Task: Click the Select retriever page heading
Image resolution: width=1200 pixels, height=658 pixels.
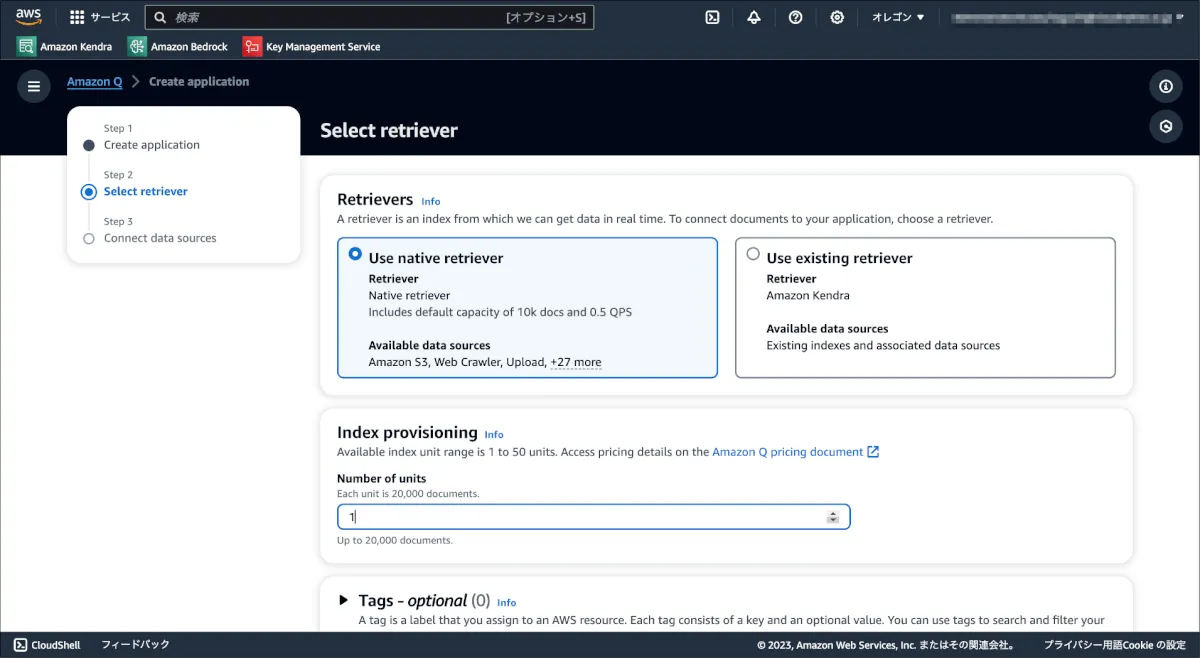Action: (389, 130)
